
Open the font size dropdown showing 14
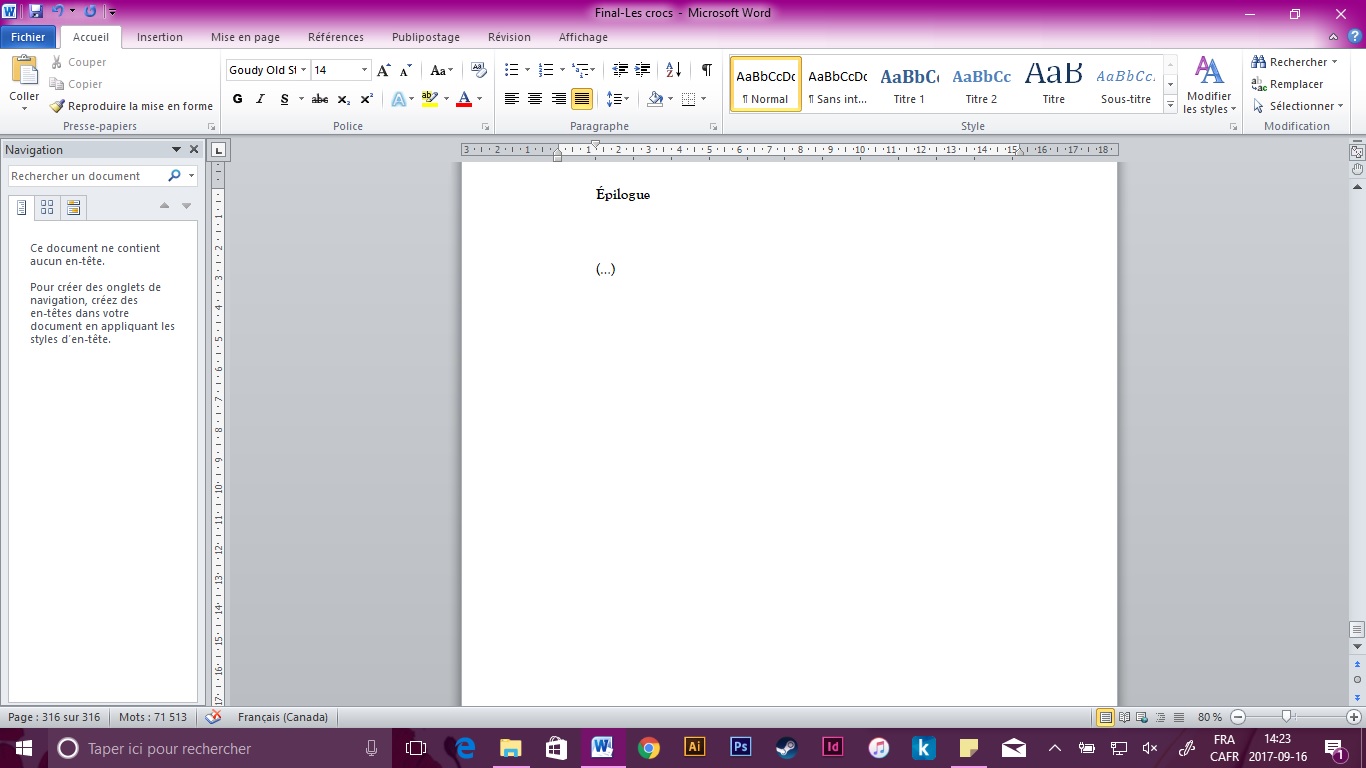click(x=365, y=70)
